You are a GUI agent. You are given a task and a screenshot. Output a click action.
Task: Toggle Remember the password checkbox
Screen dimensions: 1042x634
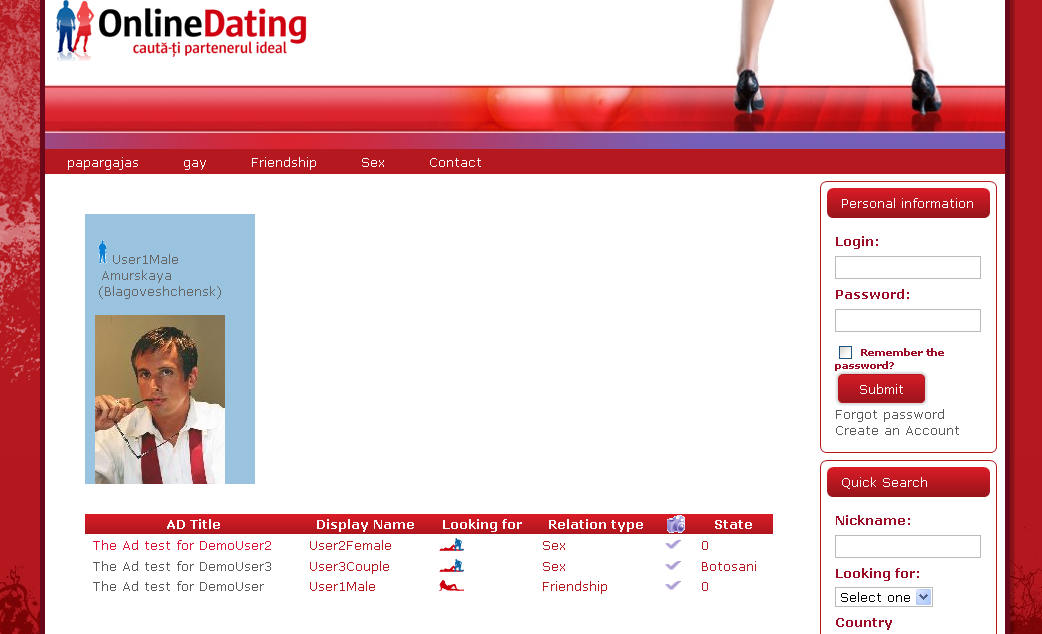click(845, 352)
